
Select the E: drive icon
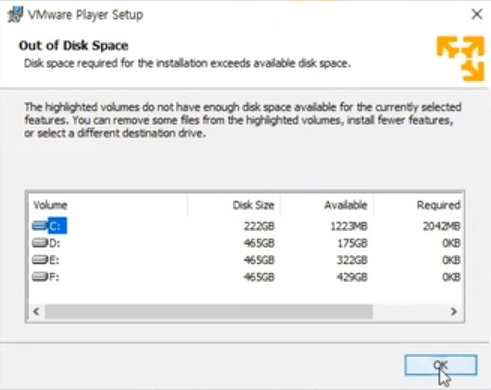pyautogui.click(x=40, y=260)
